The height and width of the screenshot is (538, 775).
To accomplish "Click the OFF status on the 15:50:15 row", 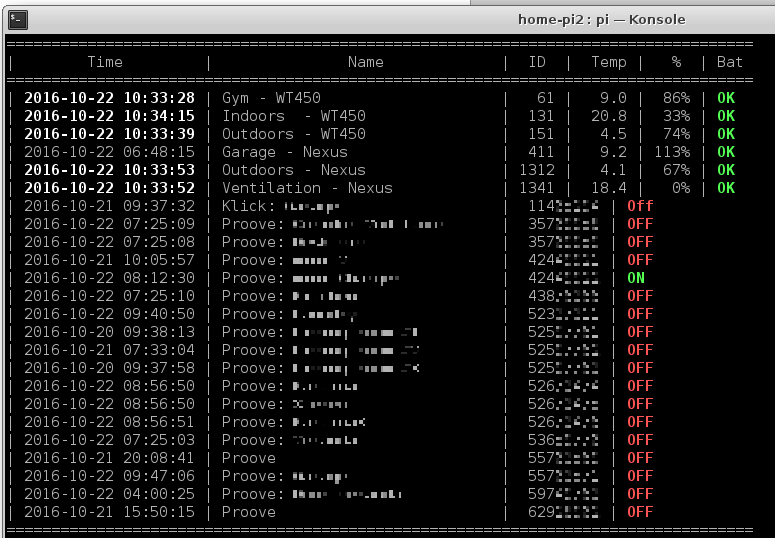I will pyautogui.click(x=640, y=512).
